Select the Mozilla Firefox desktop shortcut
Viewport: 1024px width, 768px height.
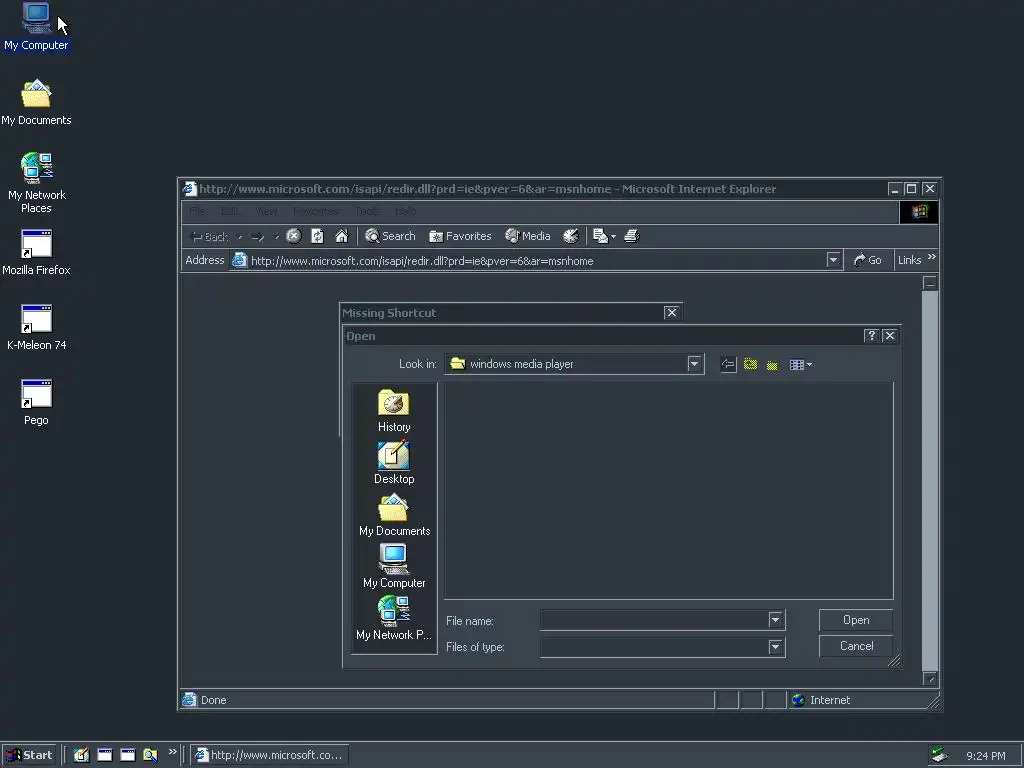coord(36,253)
